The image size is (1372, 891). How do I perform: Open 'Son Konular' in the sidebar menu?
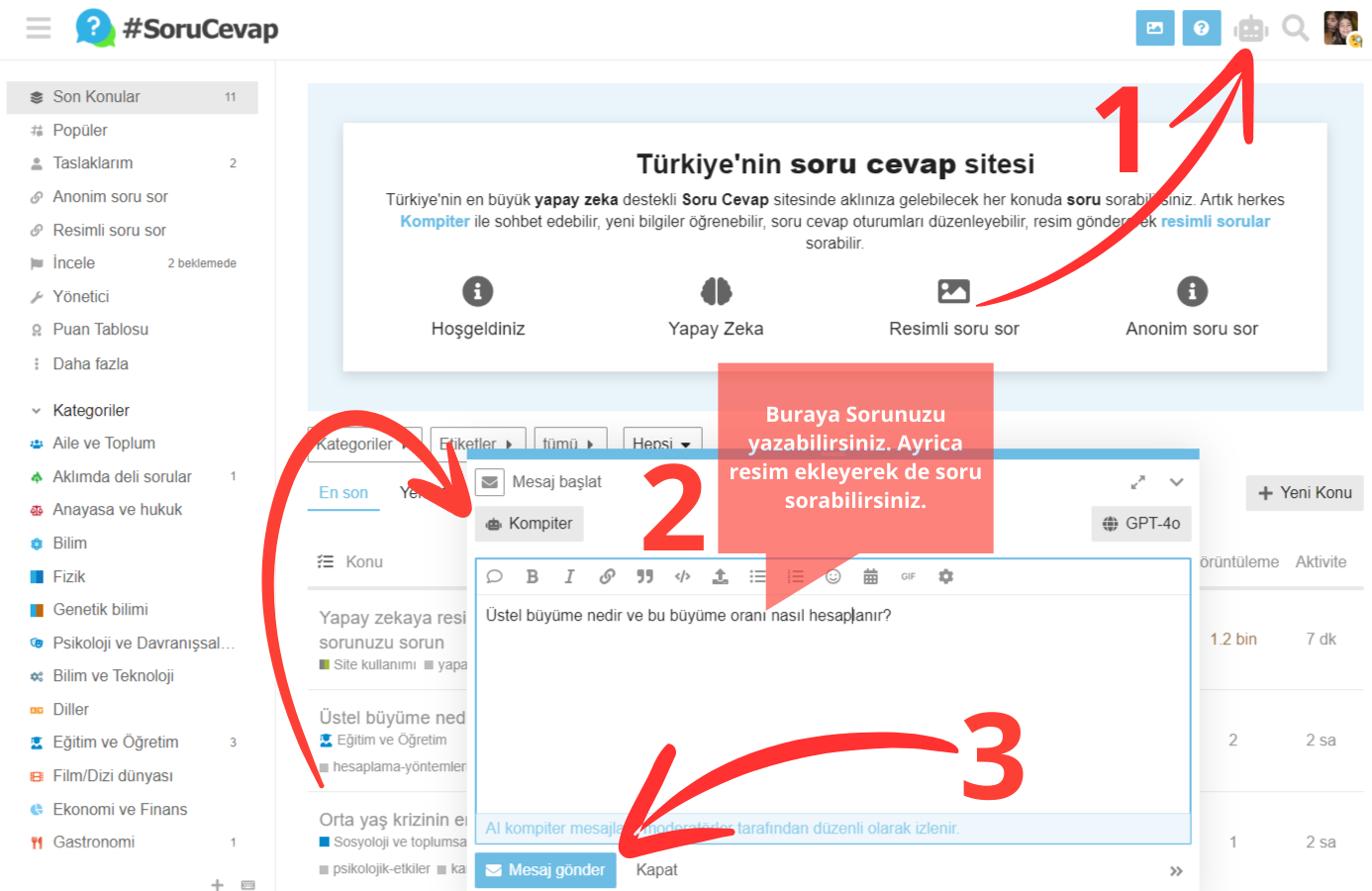point(99,96)
